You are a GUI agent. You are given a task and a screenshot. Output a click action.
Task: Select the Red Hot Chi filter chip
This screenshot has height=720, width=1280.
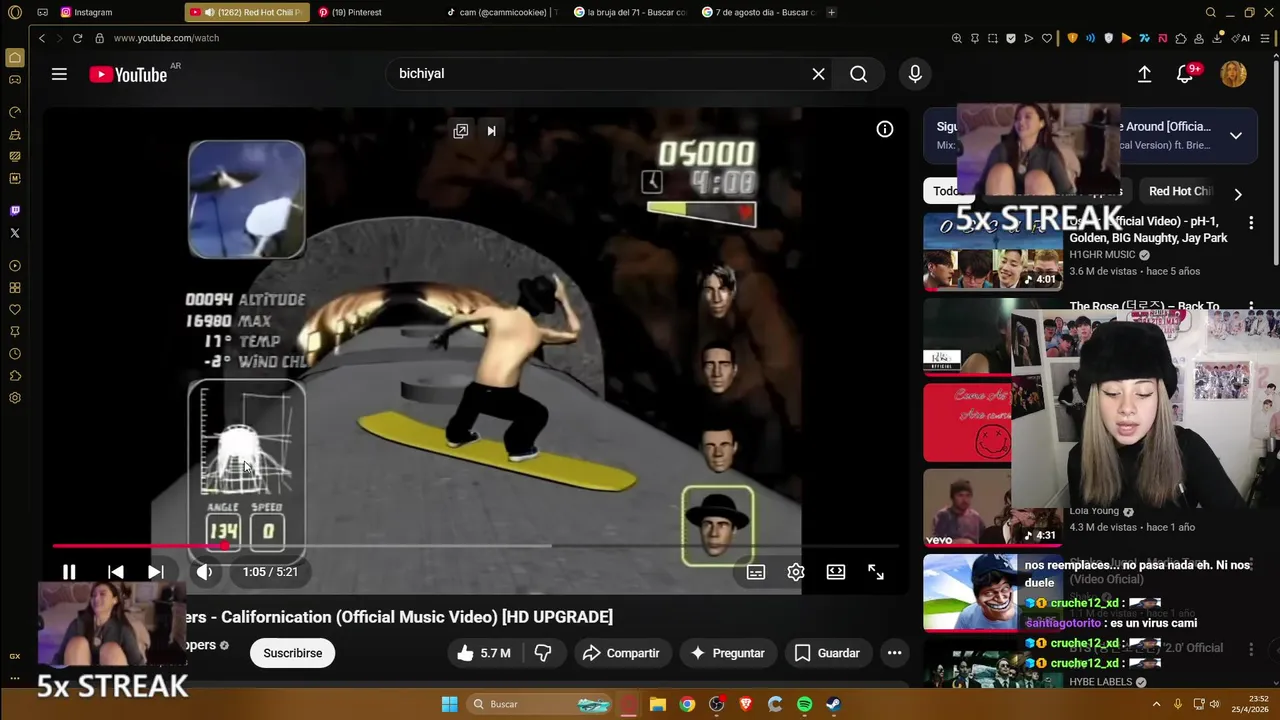tap(1180, 191)
